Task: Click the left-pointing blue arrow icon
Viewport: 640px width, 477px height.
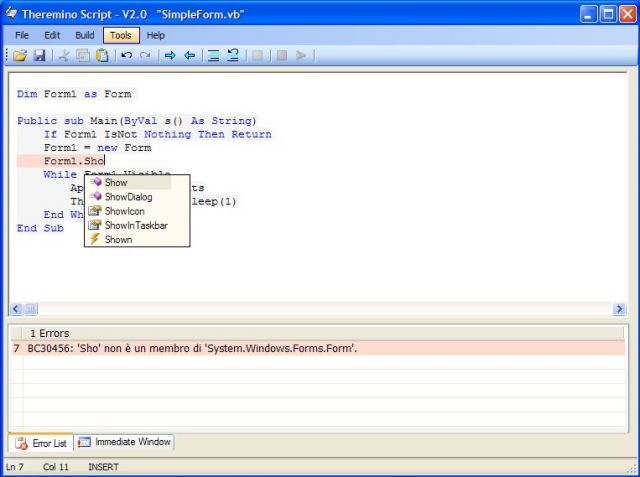Action: click(x=189, y=56)
